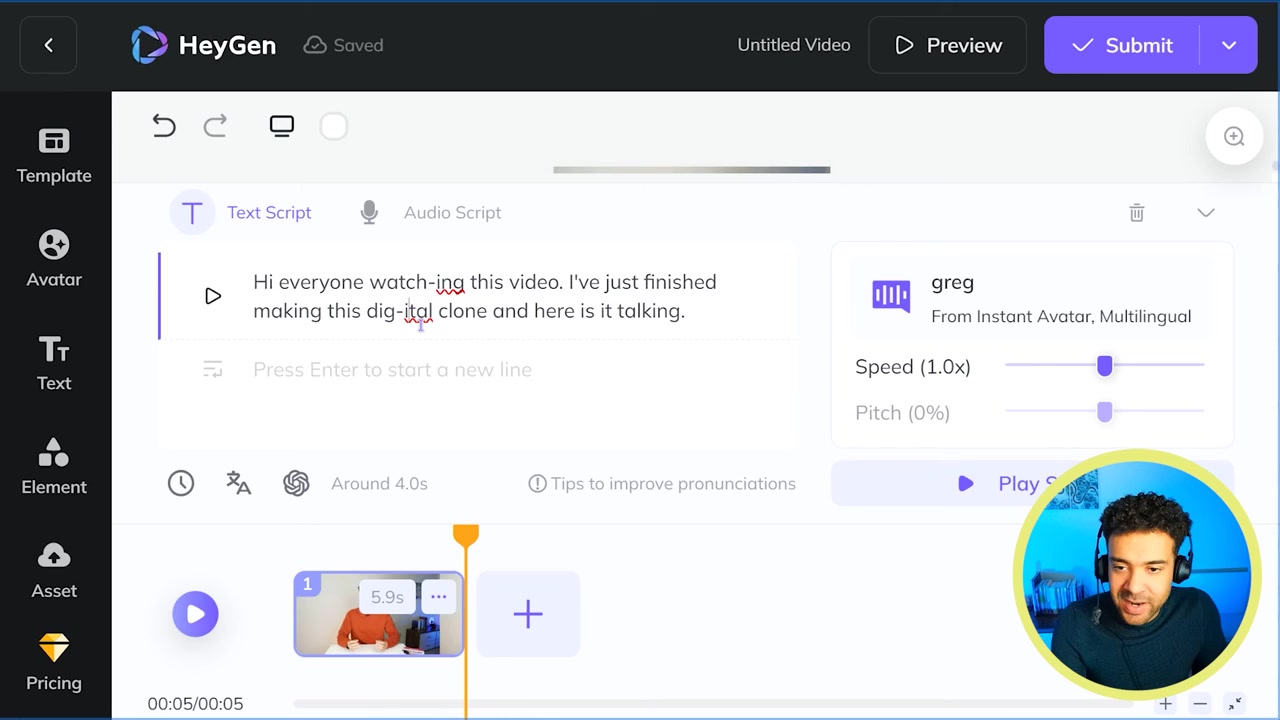Click the zoom magnifier button

(1234, 137)
